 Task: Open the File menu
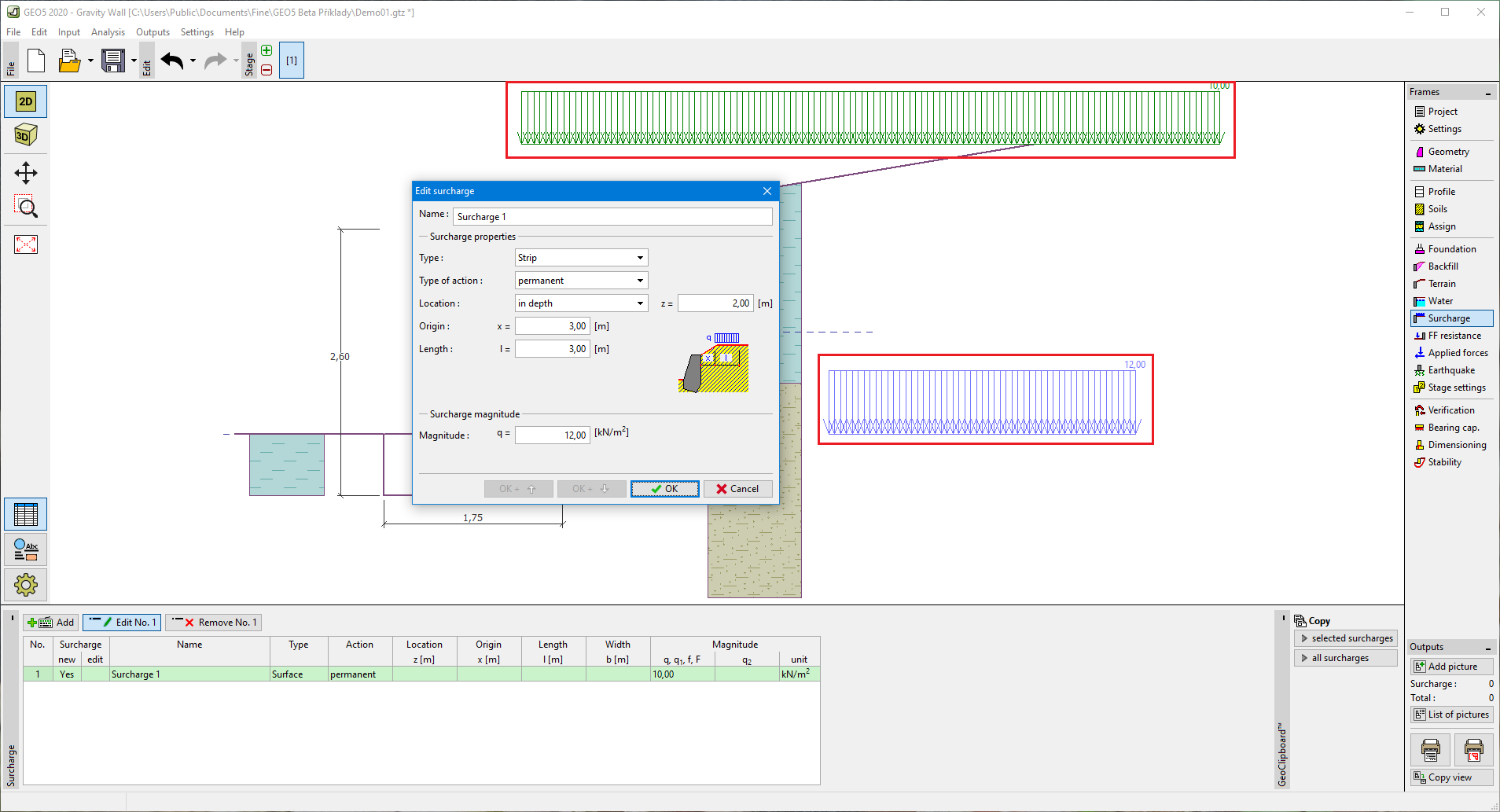13,32
